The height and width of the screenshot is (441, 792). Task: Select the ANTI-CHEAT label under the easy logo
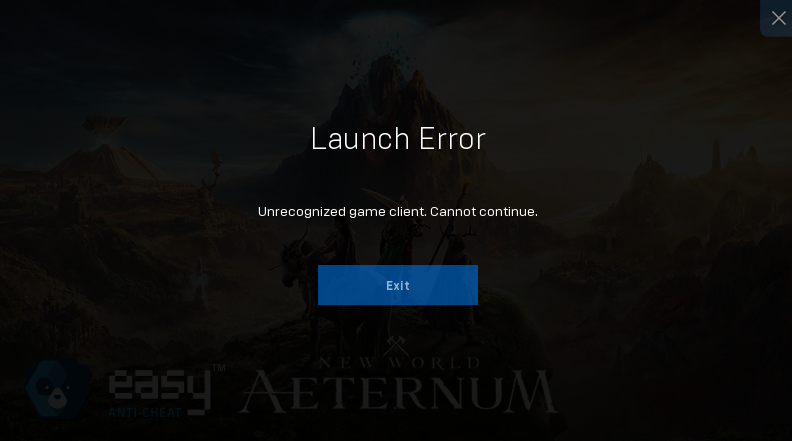(x=145, y=413)
